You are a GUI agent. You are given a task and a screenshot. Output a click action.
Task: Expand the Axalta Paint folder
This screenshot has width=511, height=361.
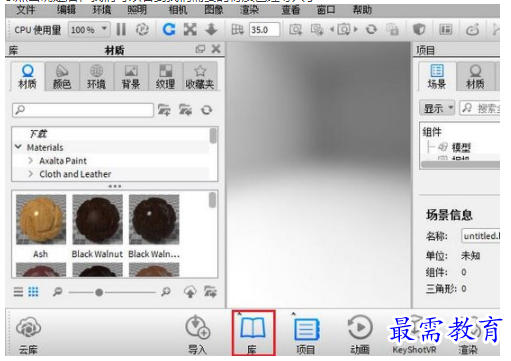click(31, 160)
